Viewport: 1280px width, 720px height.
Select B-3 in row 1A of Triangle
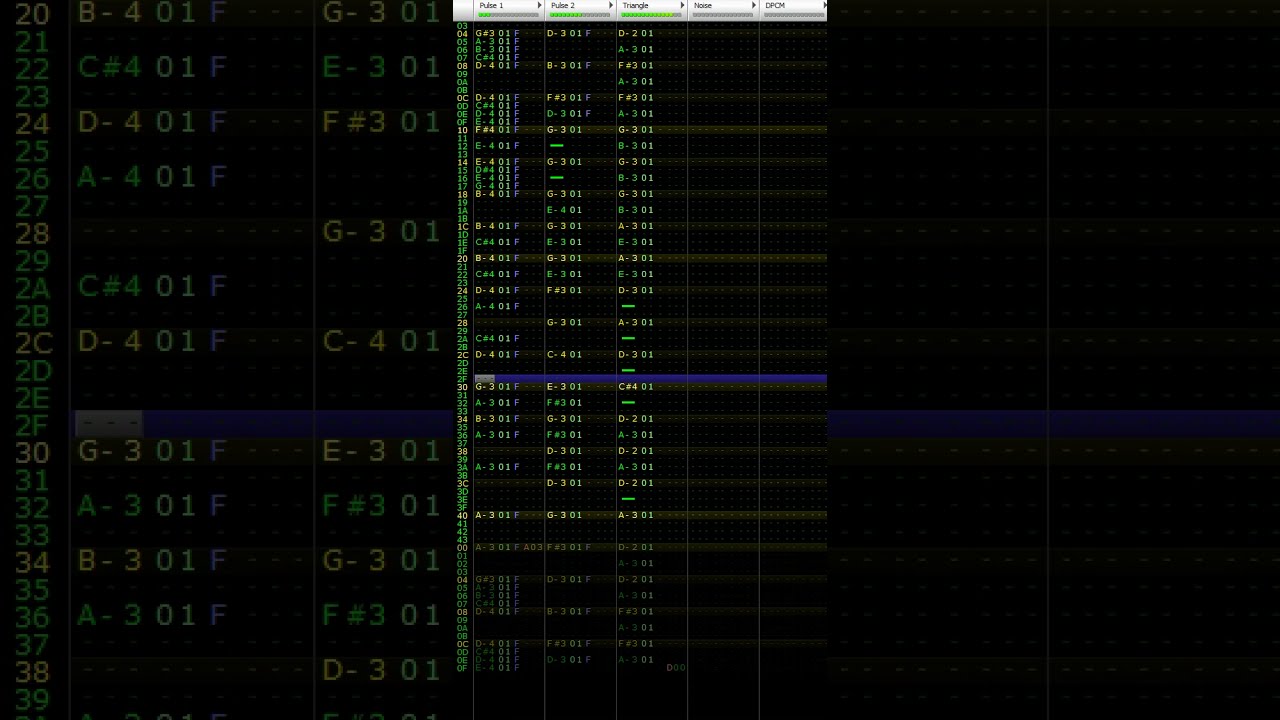coord(628,210)
